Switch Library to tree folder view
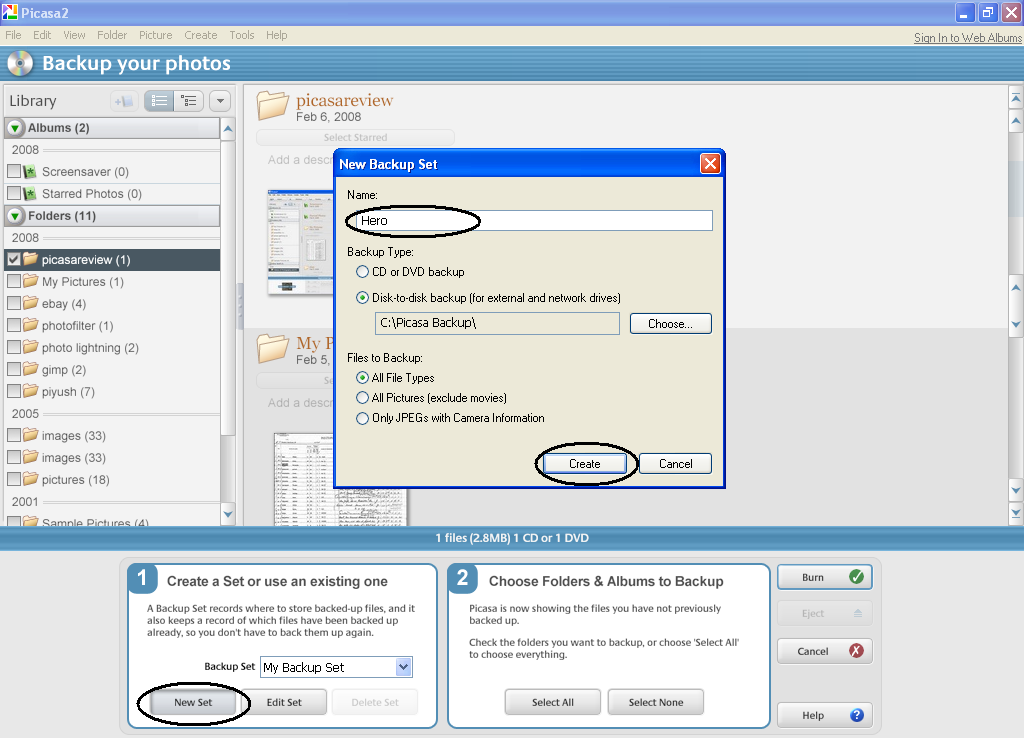 click(189, 101)
